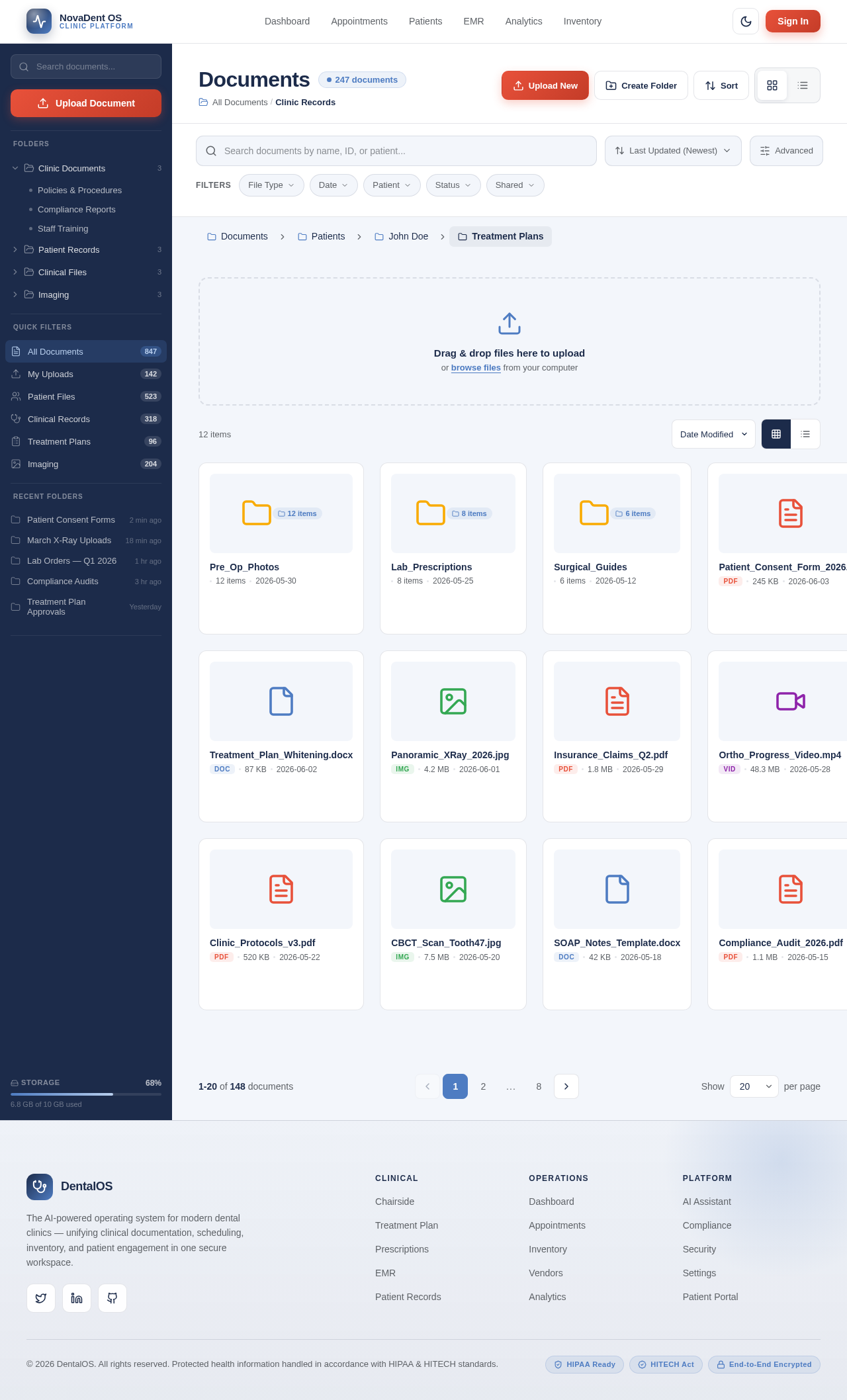Click the Create Folder button
This screenshot has width=847, height=1400.
pyautogui.click(x=641, y=85)
